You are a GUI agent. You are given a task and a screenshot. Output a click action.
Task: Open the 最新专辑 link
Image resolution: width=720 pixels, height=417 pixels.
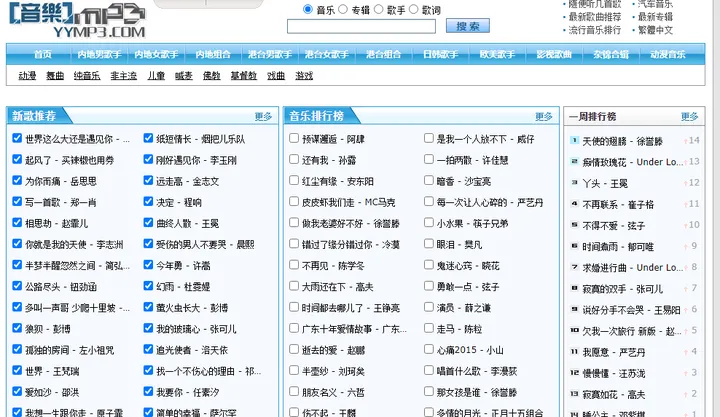pyautogui.click(x=655, y=17)
